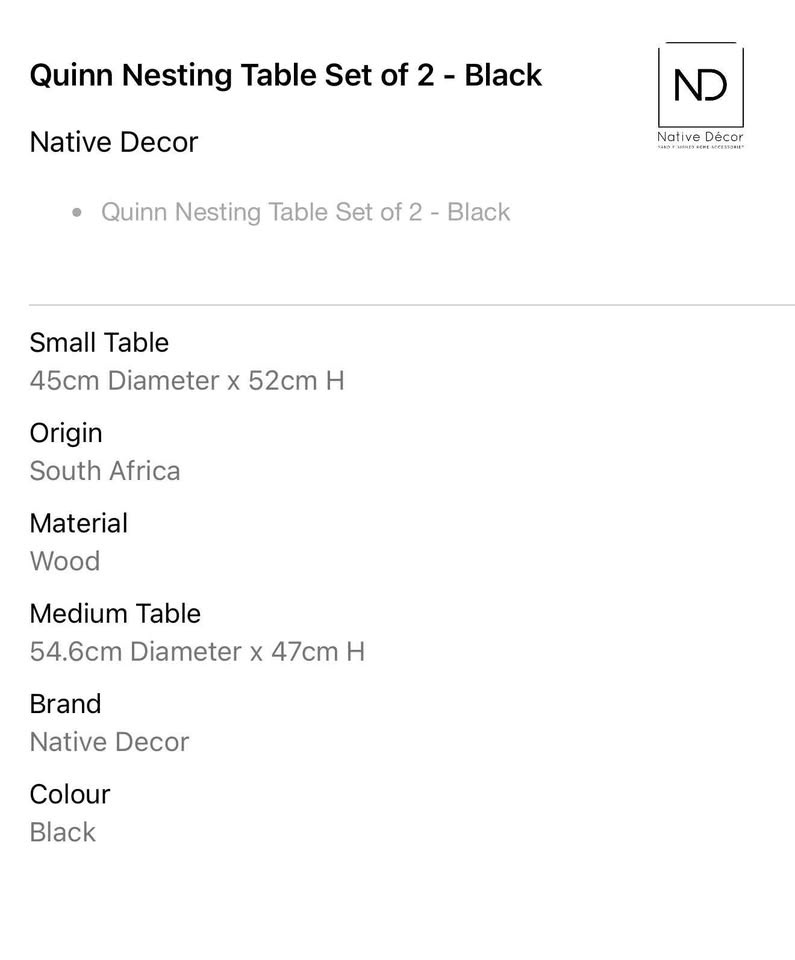This screenshot has height=960, width=795.
Task: Select the 45cm Diameter x 52cm H value
Action: 187,381
